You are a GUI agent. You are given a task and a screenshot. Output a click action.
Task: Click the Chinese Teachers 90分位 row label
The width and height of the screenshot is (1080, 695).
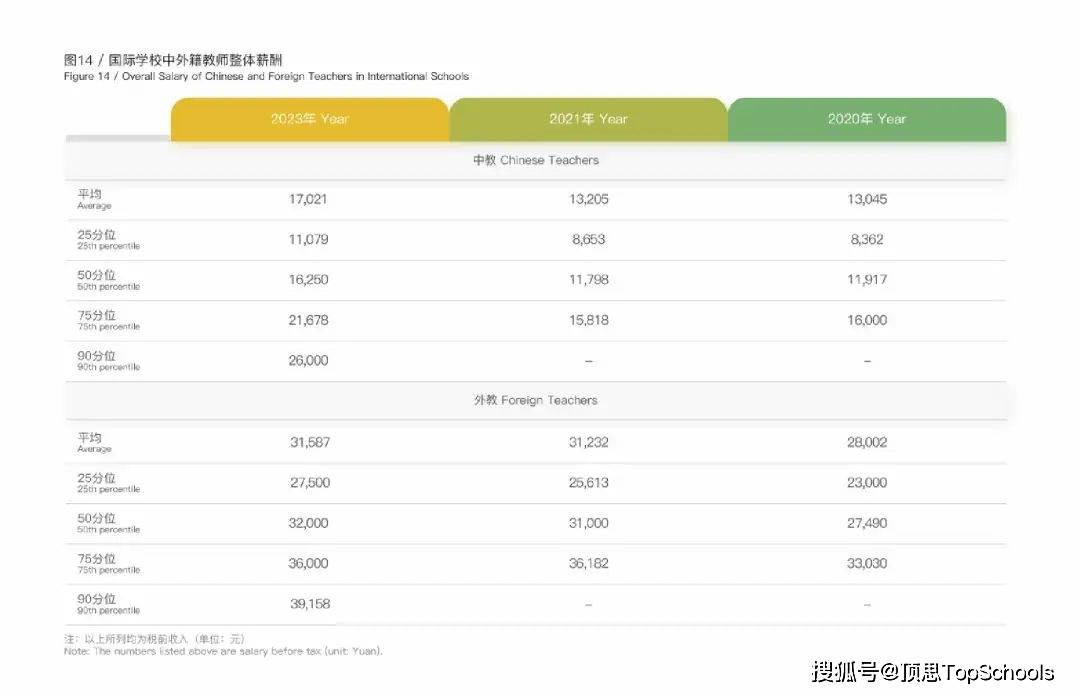[108, 360]
